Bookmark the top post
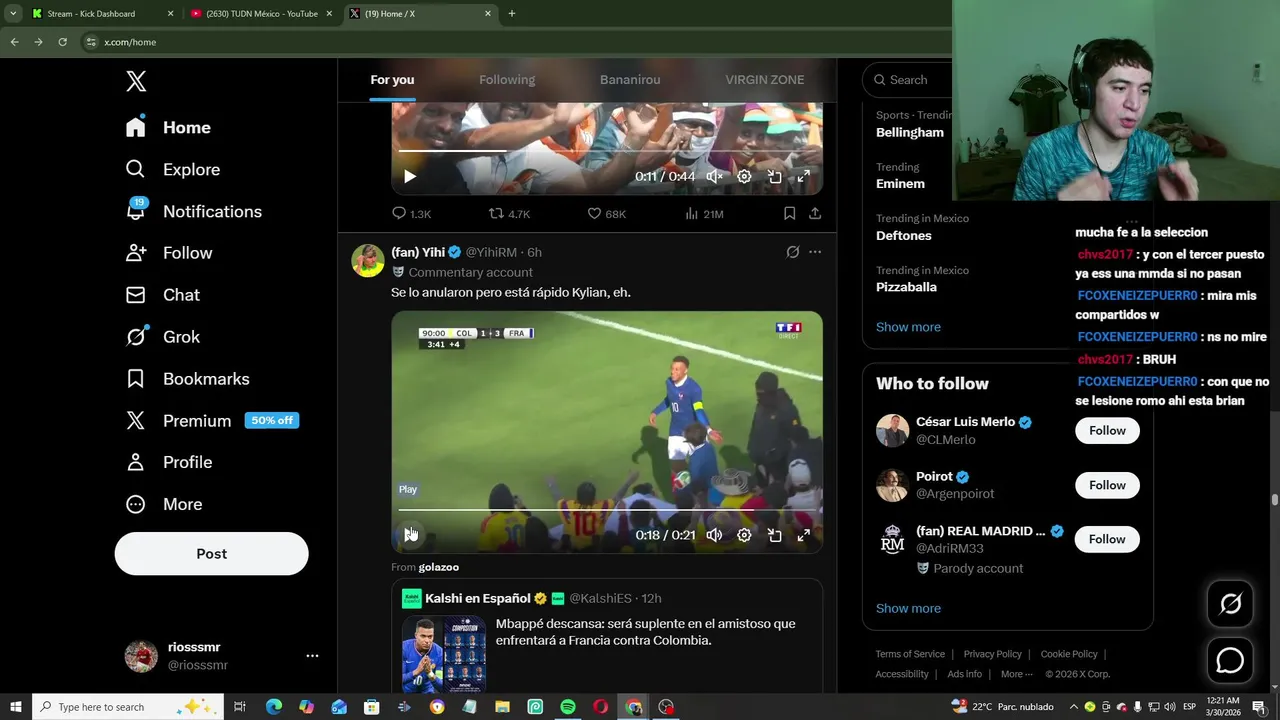1280x720 pixels. (789, 213)
